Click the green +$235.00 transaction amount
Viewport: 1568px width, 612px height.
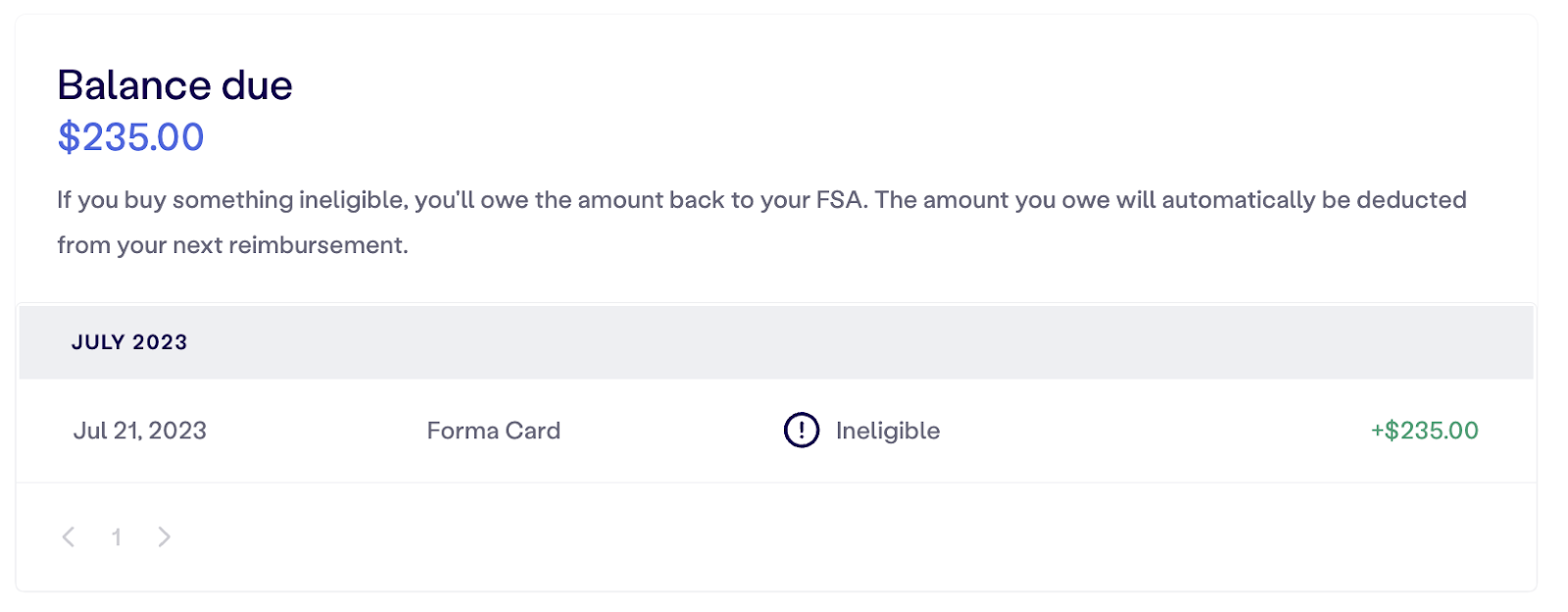pyautogui.click(x=1424, y=431)
